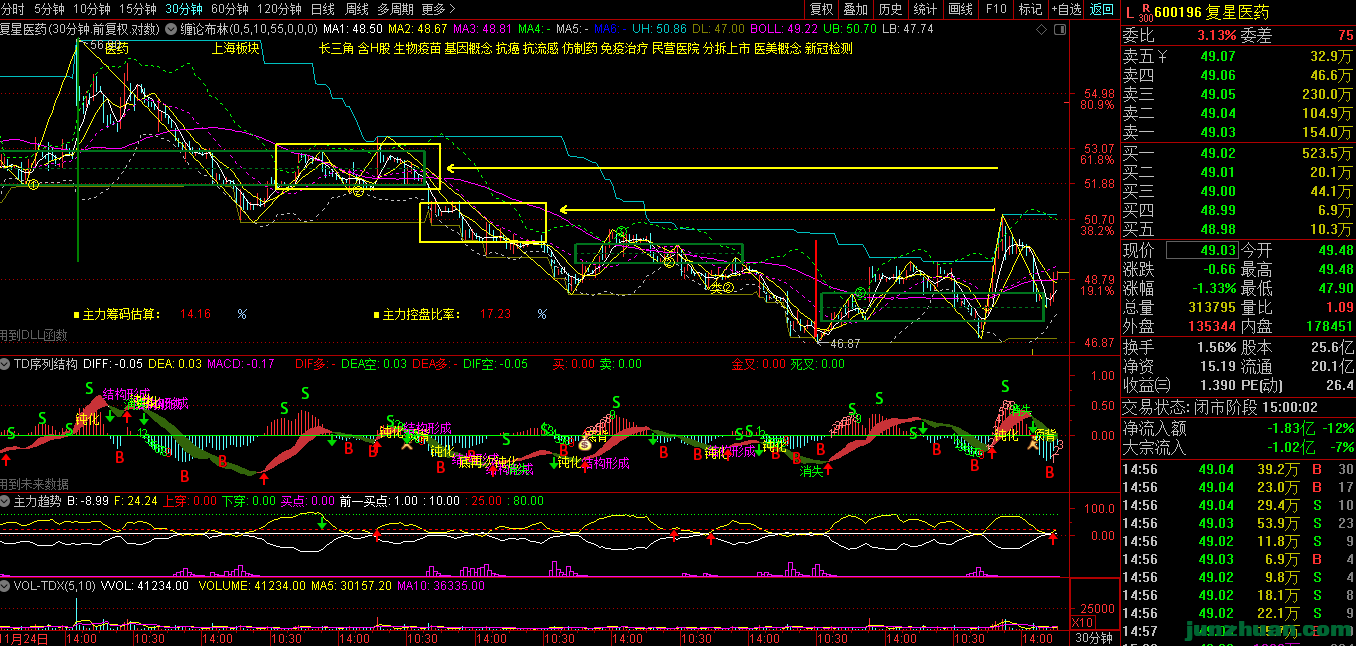Switch to 10分钟 period
Viewport: 1356px width, 646px height.
tap(91, 9)
